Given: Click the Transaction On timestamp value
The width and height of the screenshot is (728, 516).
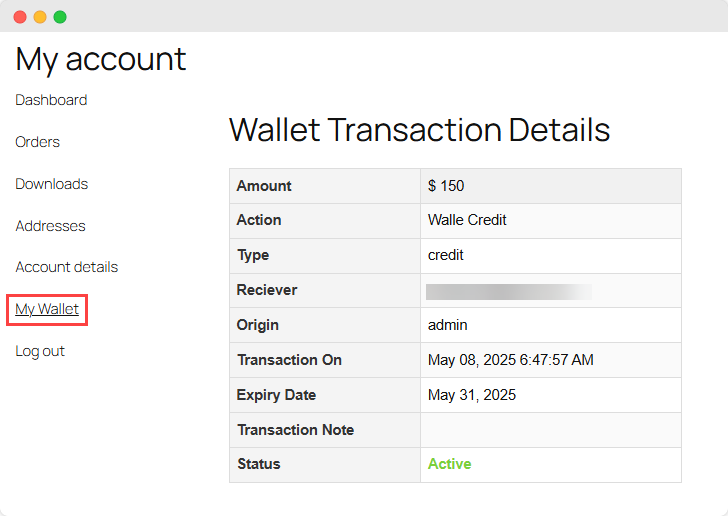Looking at the screenshot, I should (x=511, y=360).
